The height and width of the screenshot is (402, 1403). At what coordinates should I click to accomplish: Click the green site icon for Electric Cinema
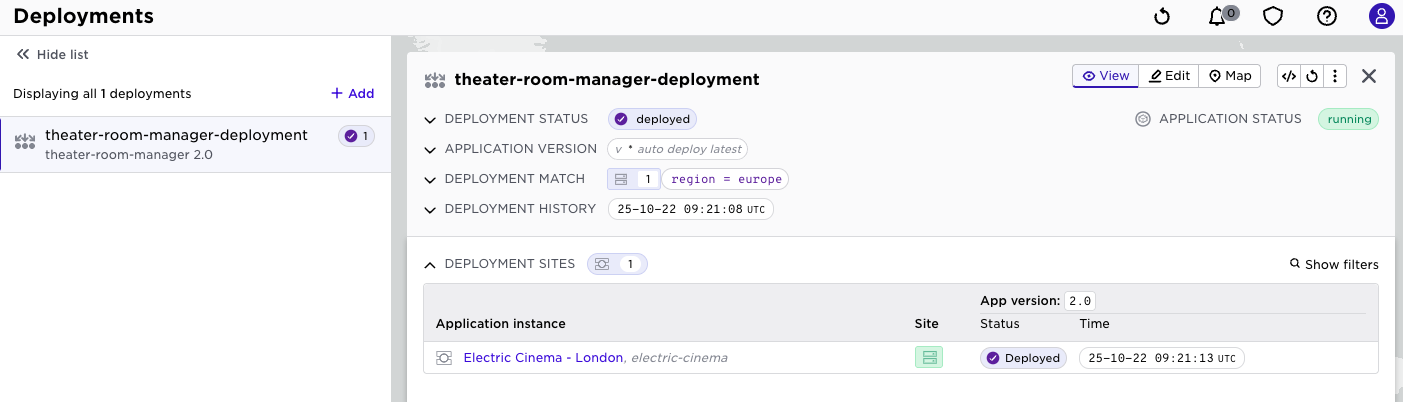(928, 358)
